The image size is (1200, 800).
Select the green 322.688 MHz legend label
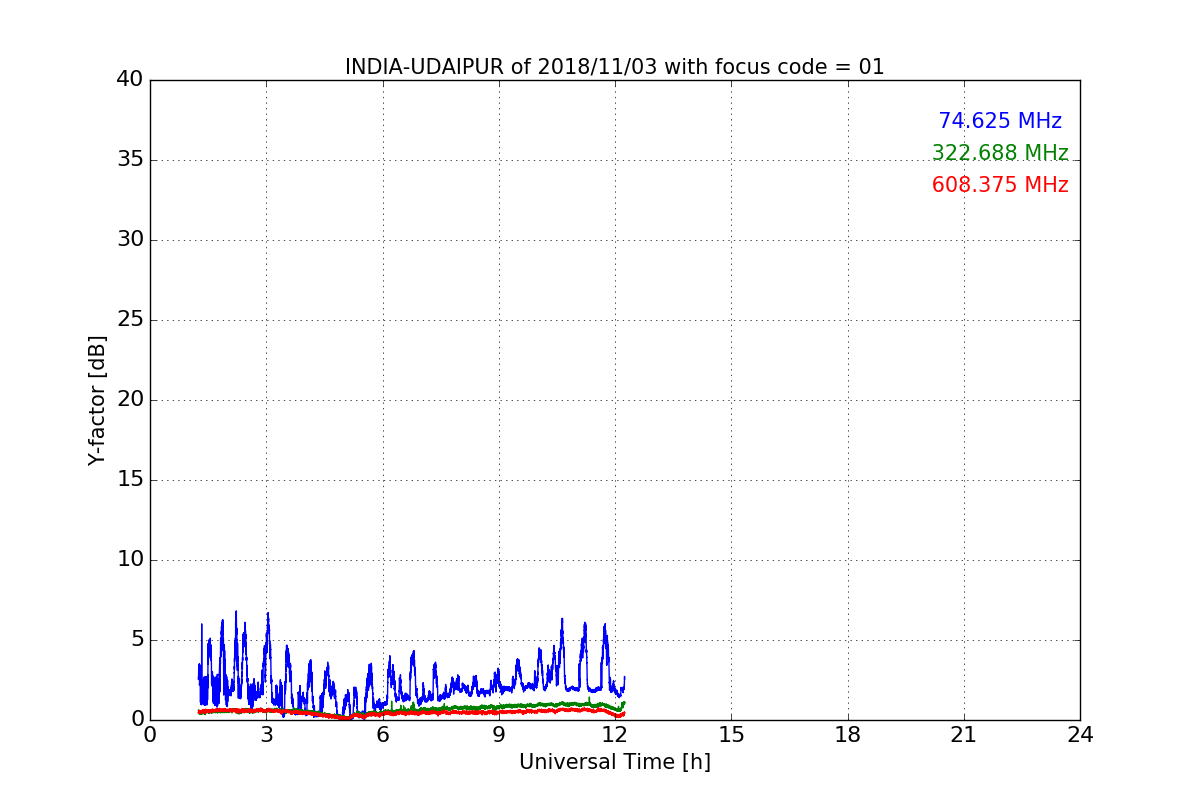click(x=1000, y=153)
